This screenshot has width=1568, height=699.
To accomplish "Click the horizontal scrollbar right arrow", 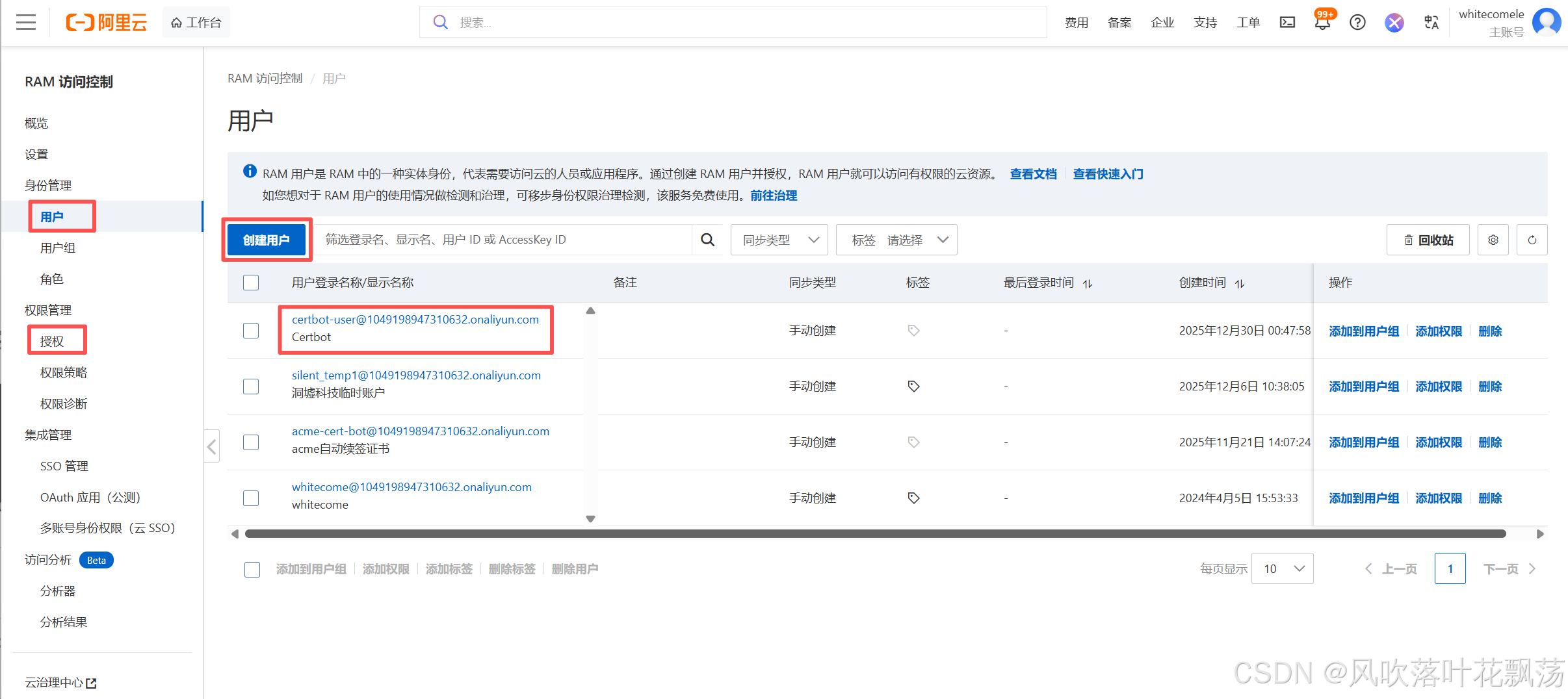I will (x=1540, y=534).
